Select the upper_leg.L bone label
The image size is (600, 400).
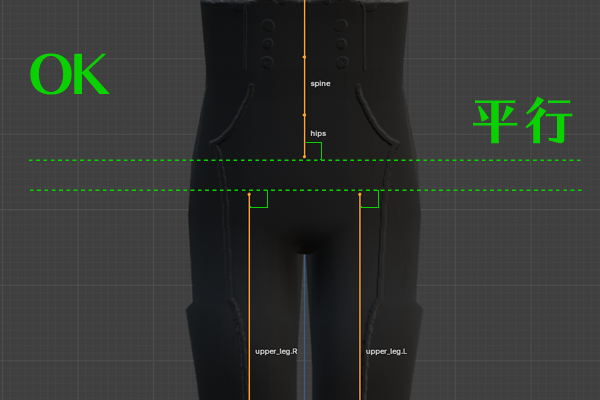[x=385, y=352]
